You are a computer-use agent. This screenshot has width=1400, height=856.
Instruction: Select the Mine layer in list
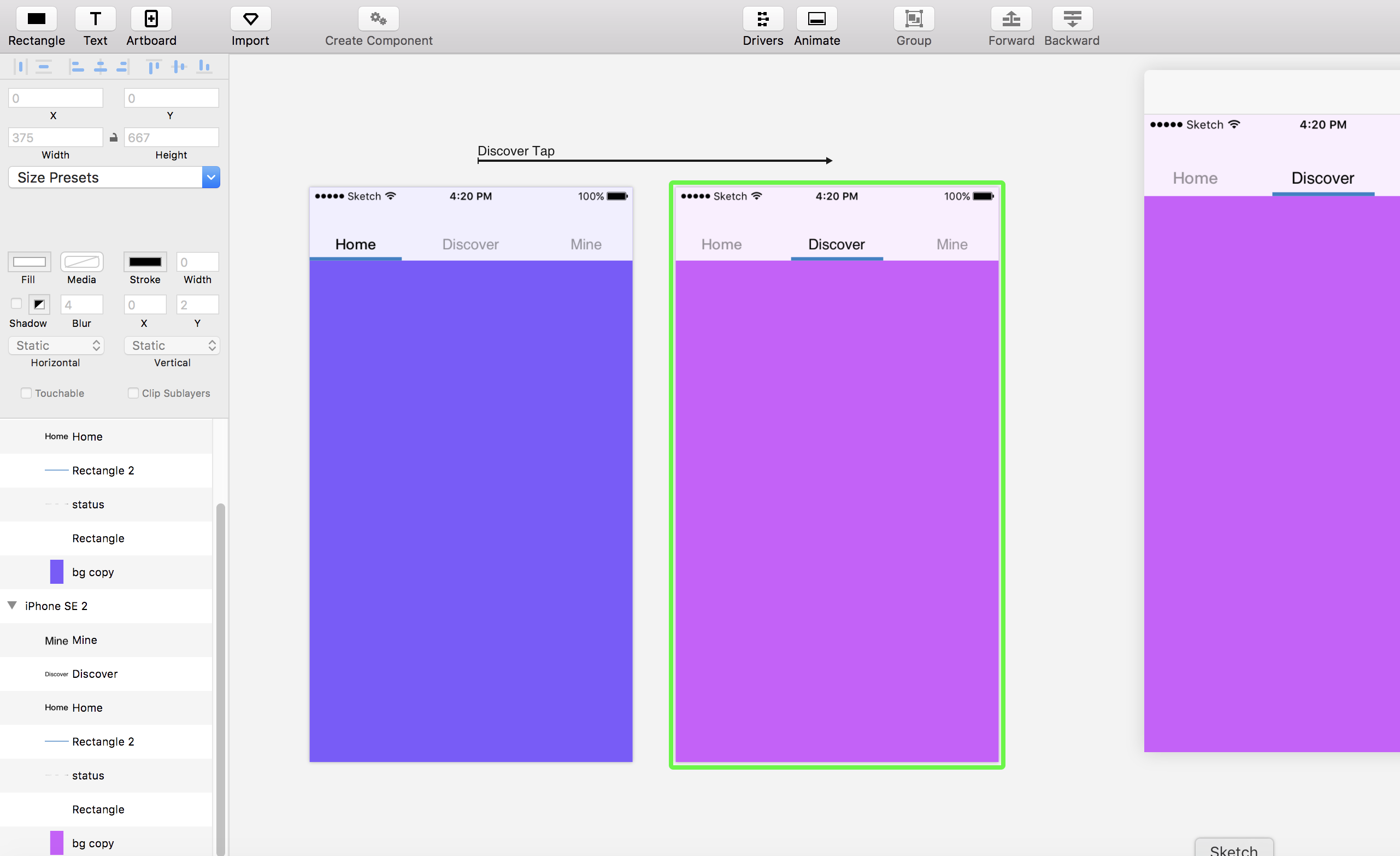pos(106,640)
